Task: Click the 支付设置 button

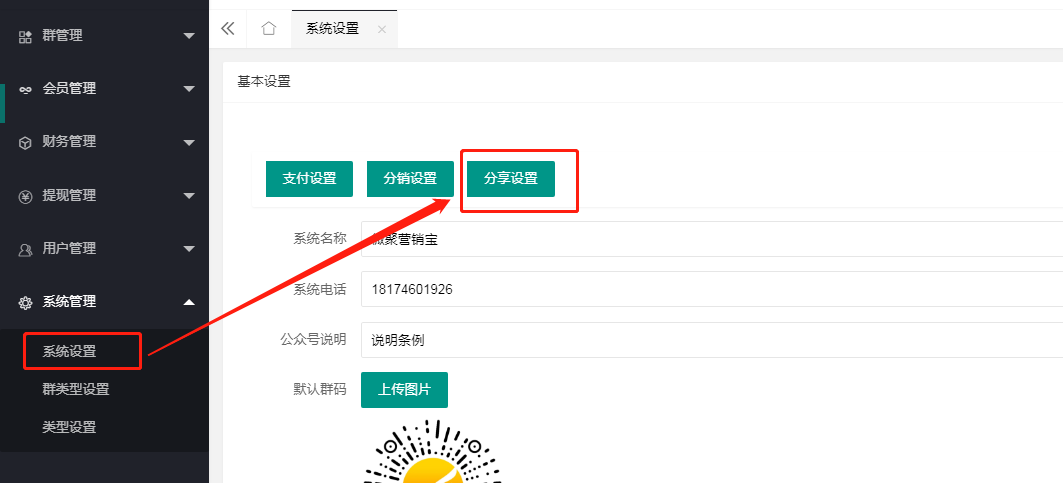Action: point(309,179)
